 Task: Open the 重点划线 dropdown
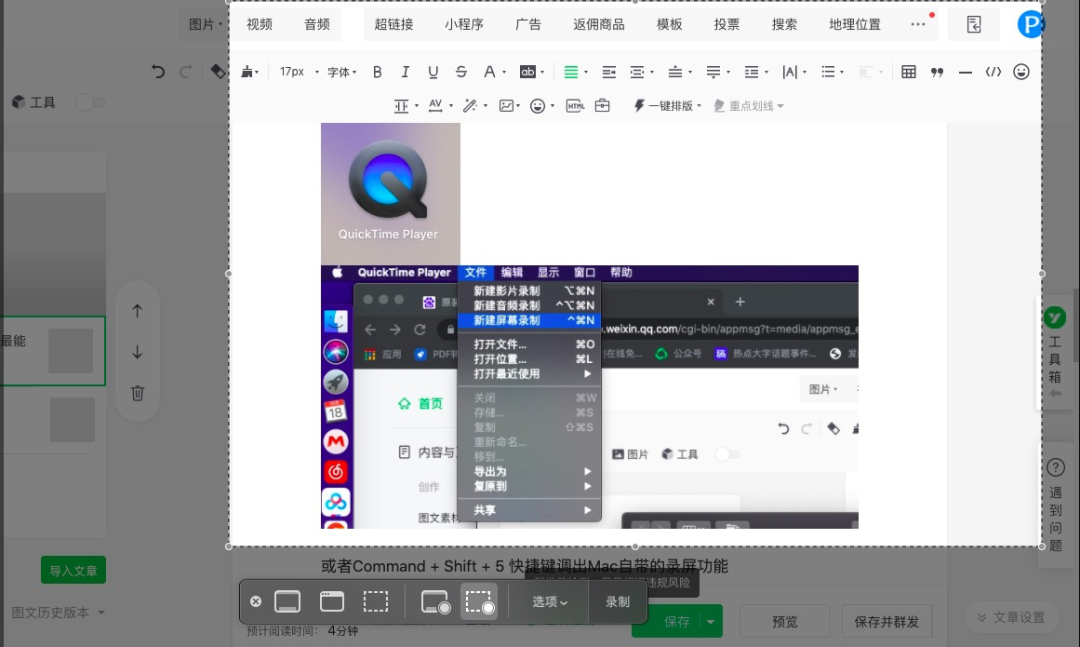click(x=749, y=105)
